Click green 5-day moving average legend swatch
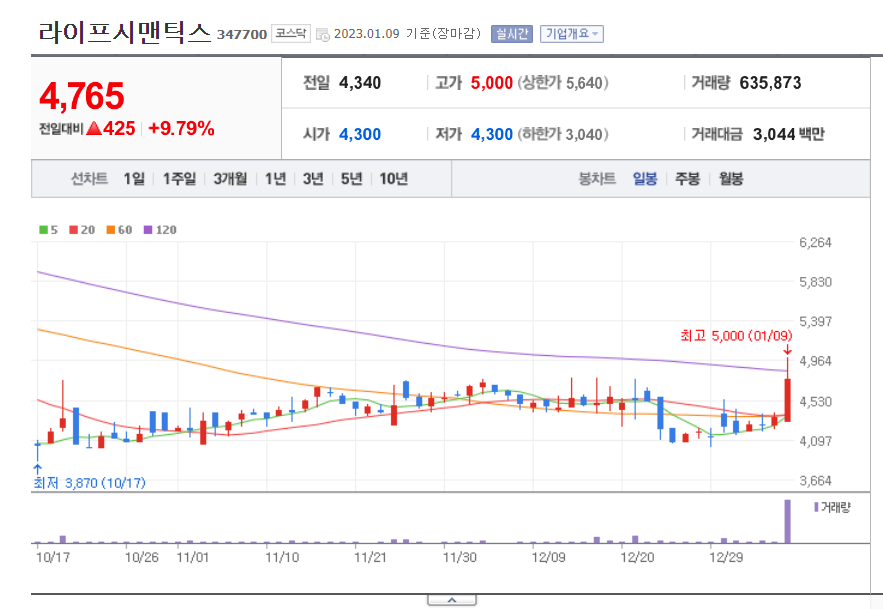 click(43, 230)
